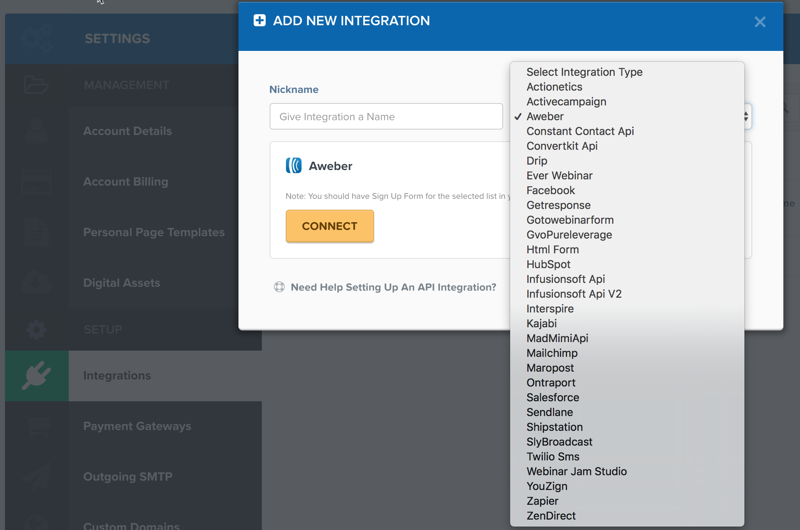Click the Digital Assets cloud icon
The height and width of the screenshot is (530, 800).
tap(37, 283)
